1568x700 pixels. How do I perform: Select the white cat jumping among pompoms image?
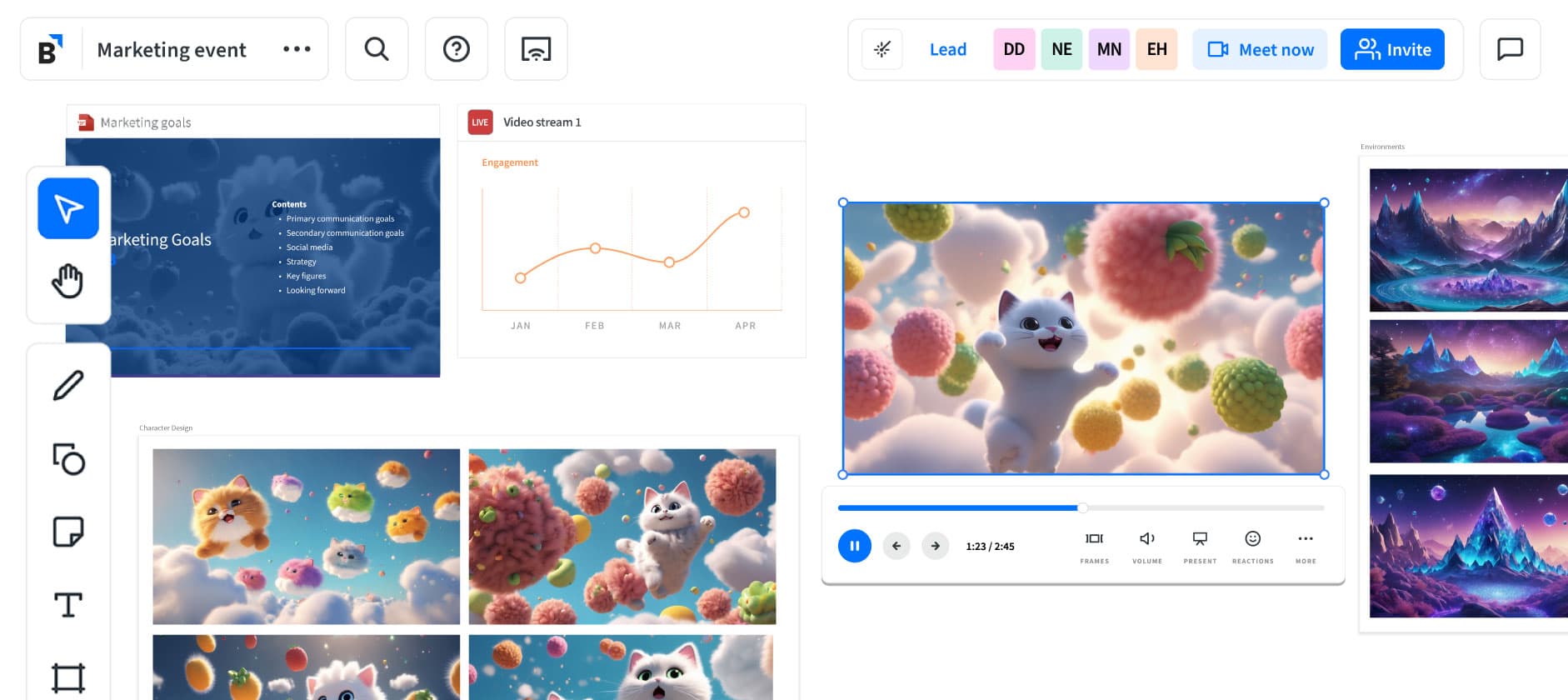pos(622,537)
